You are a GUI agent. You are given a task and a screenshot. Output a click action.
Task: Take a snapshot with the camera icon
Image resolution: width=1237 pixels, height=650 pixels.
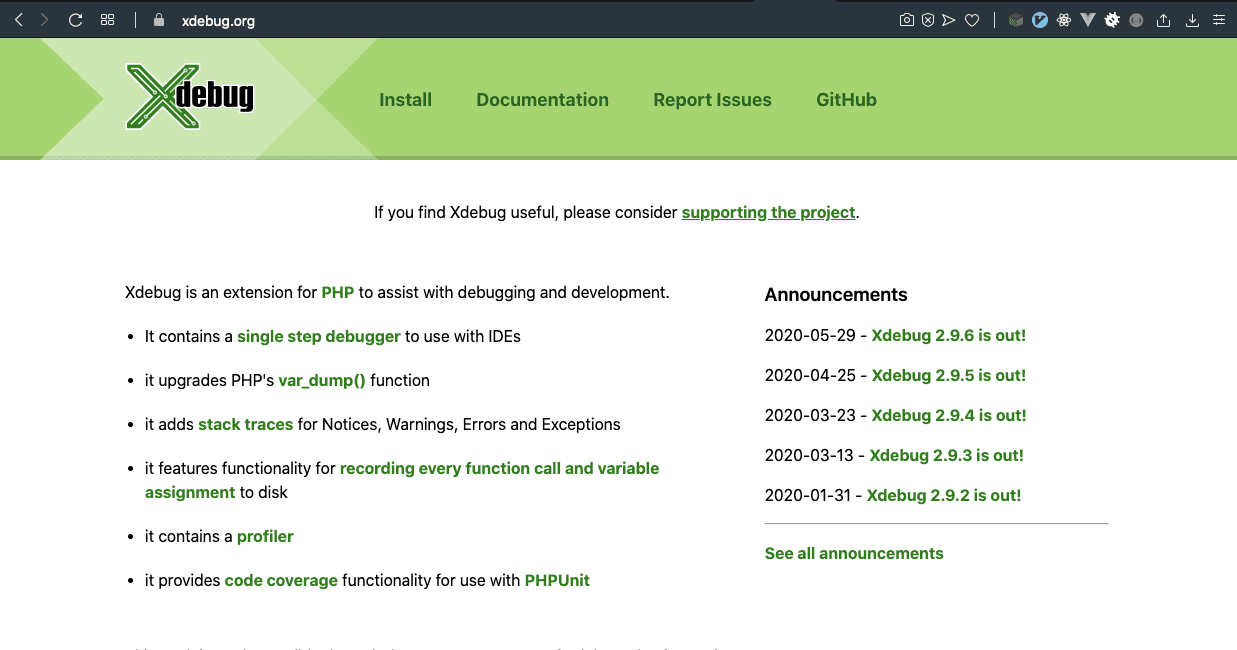(x=906, y=20)
